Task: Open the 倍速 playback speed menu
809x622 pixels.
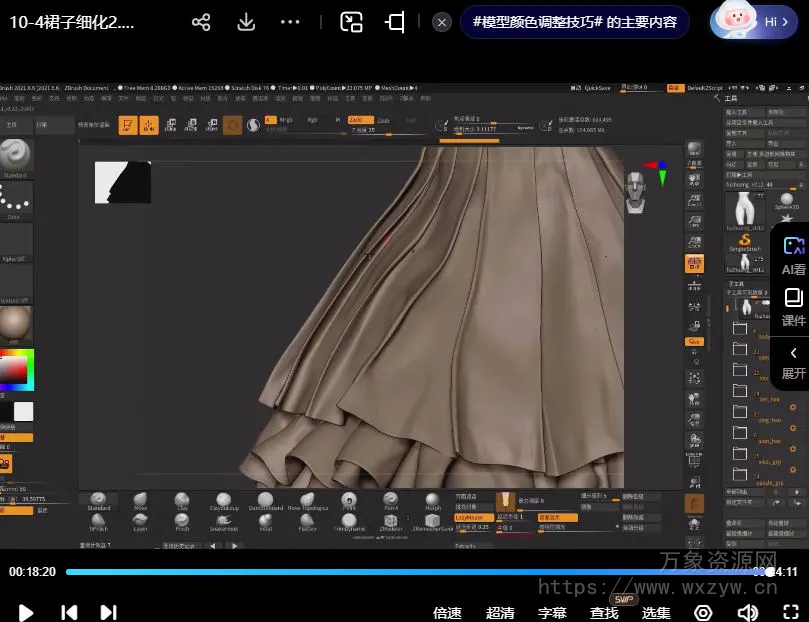Action: pyautogui.click(x=447, y=612)
